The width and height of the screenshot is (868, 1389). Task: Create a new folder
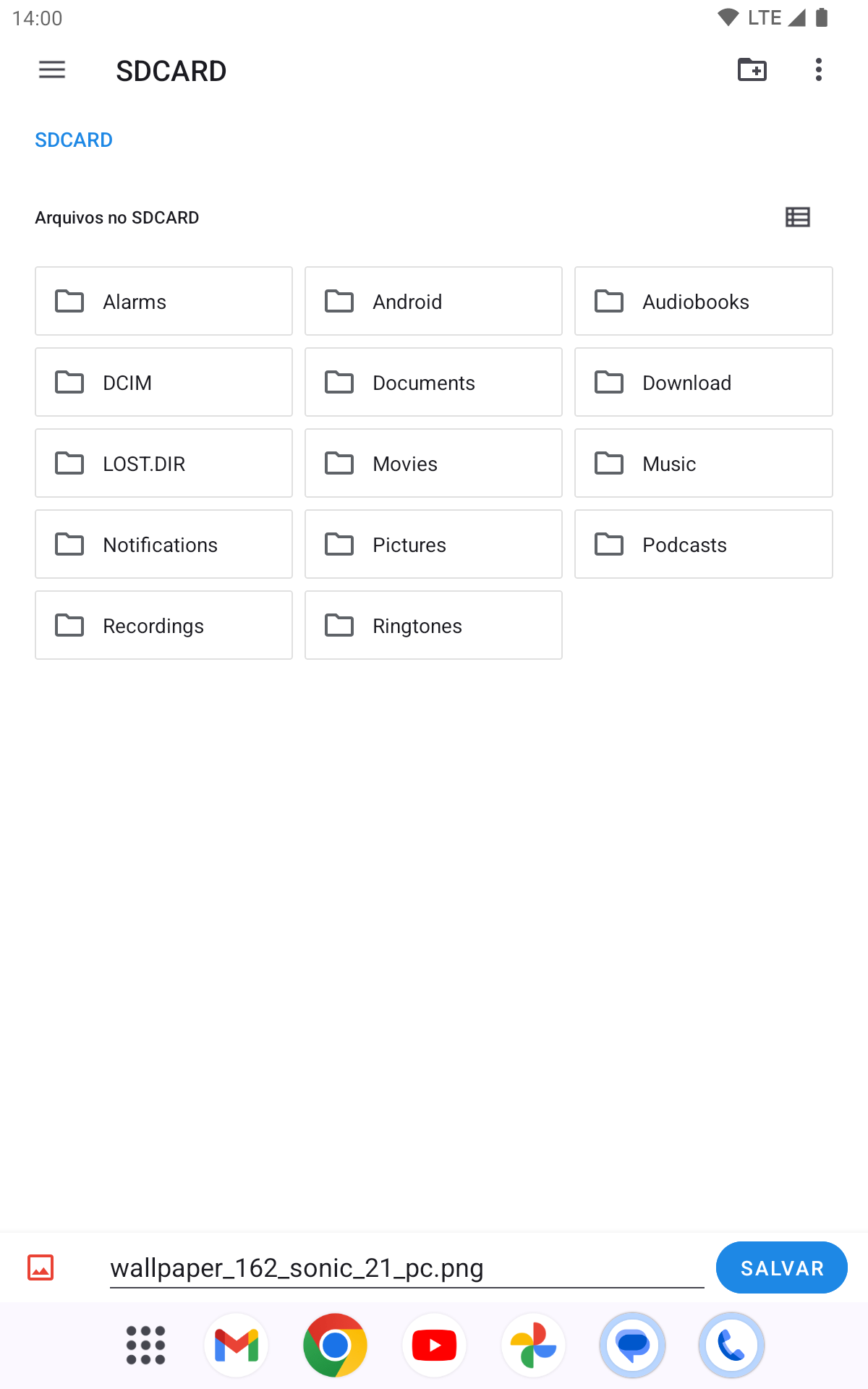[752, 70]
